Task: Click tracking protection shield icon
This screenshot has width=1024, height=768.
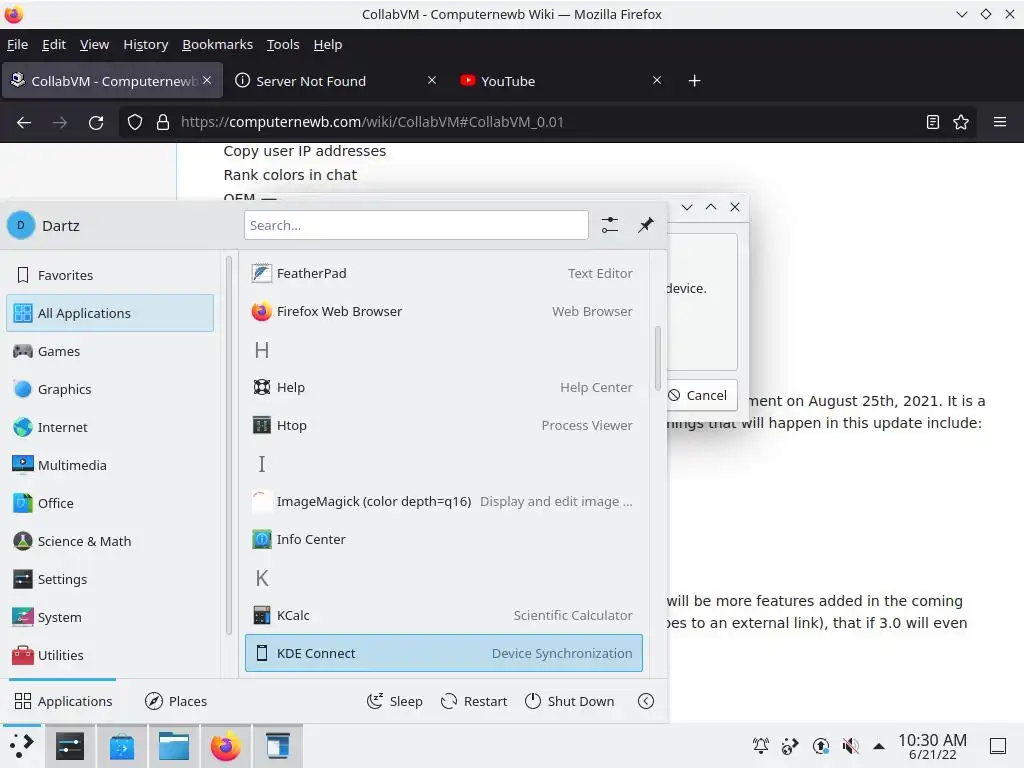Action: (135, 122)
